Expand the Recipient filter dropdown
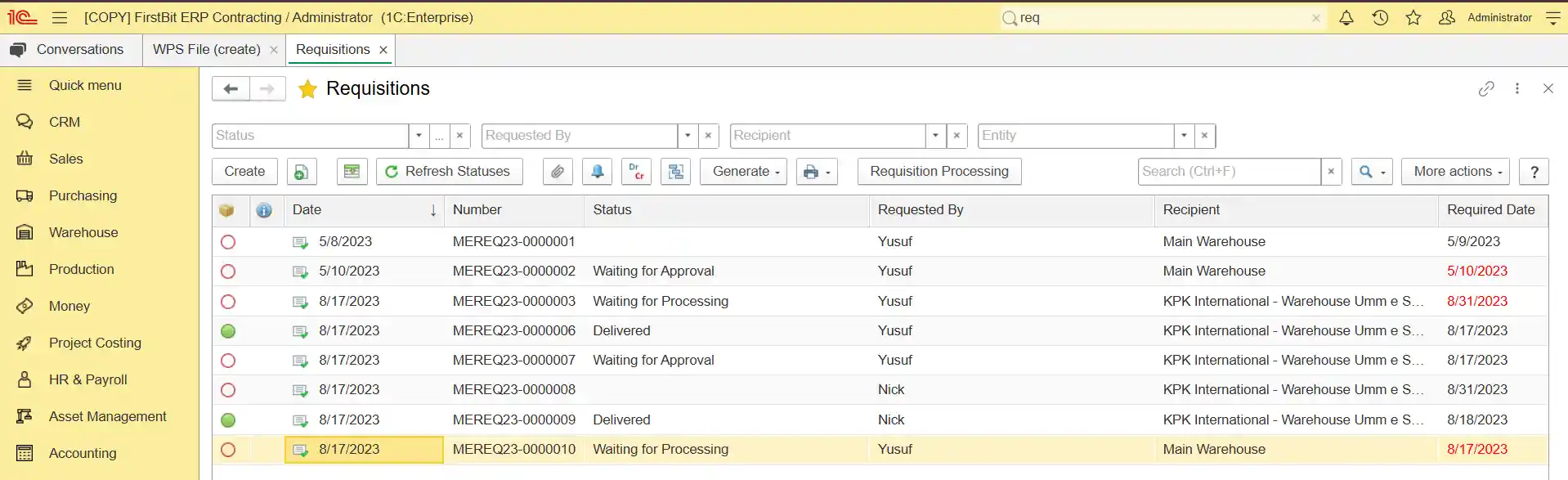The height and width of the screenshot is (480, 1568). click(x=935, y=136)
